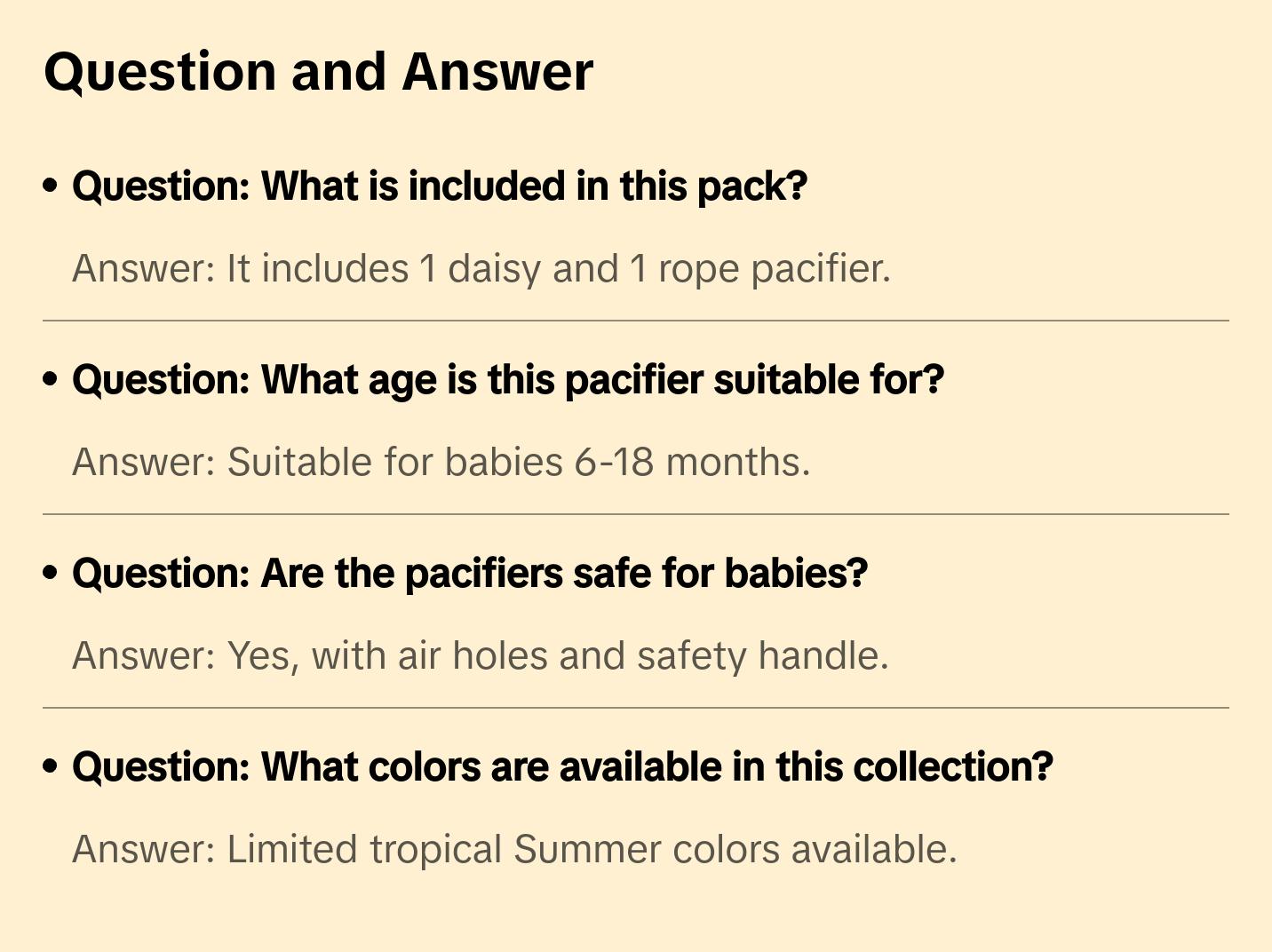This screenshot has width=1272, height=952.
Task: Click the divider line below the daisy and rope answer
Action: 636,321
